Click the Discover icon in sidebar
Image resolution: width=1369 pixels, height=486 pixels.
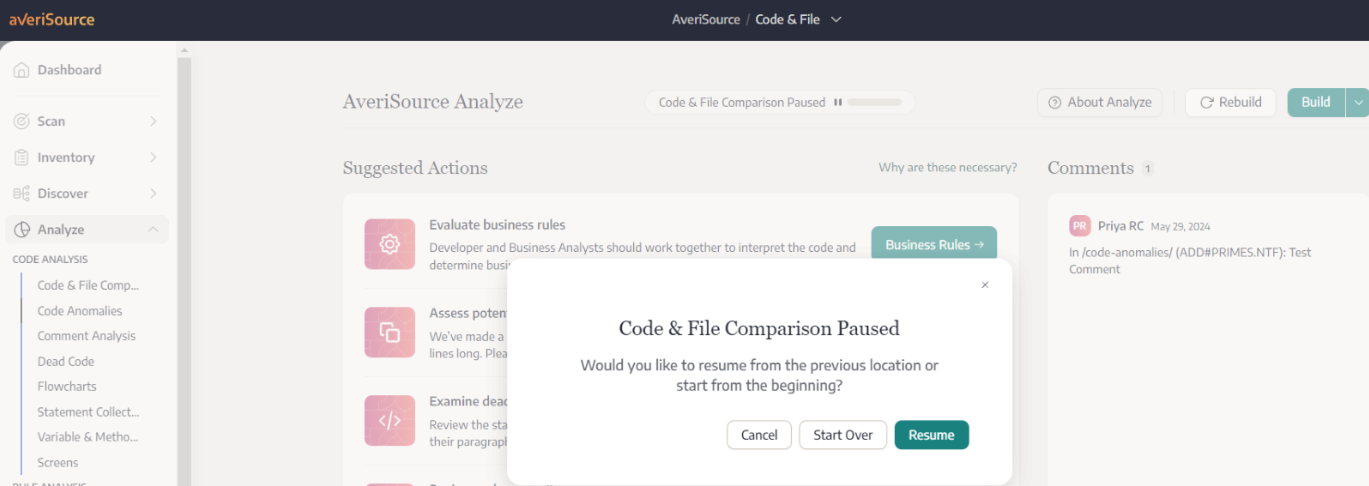coord(21,193)
